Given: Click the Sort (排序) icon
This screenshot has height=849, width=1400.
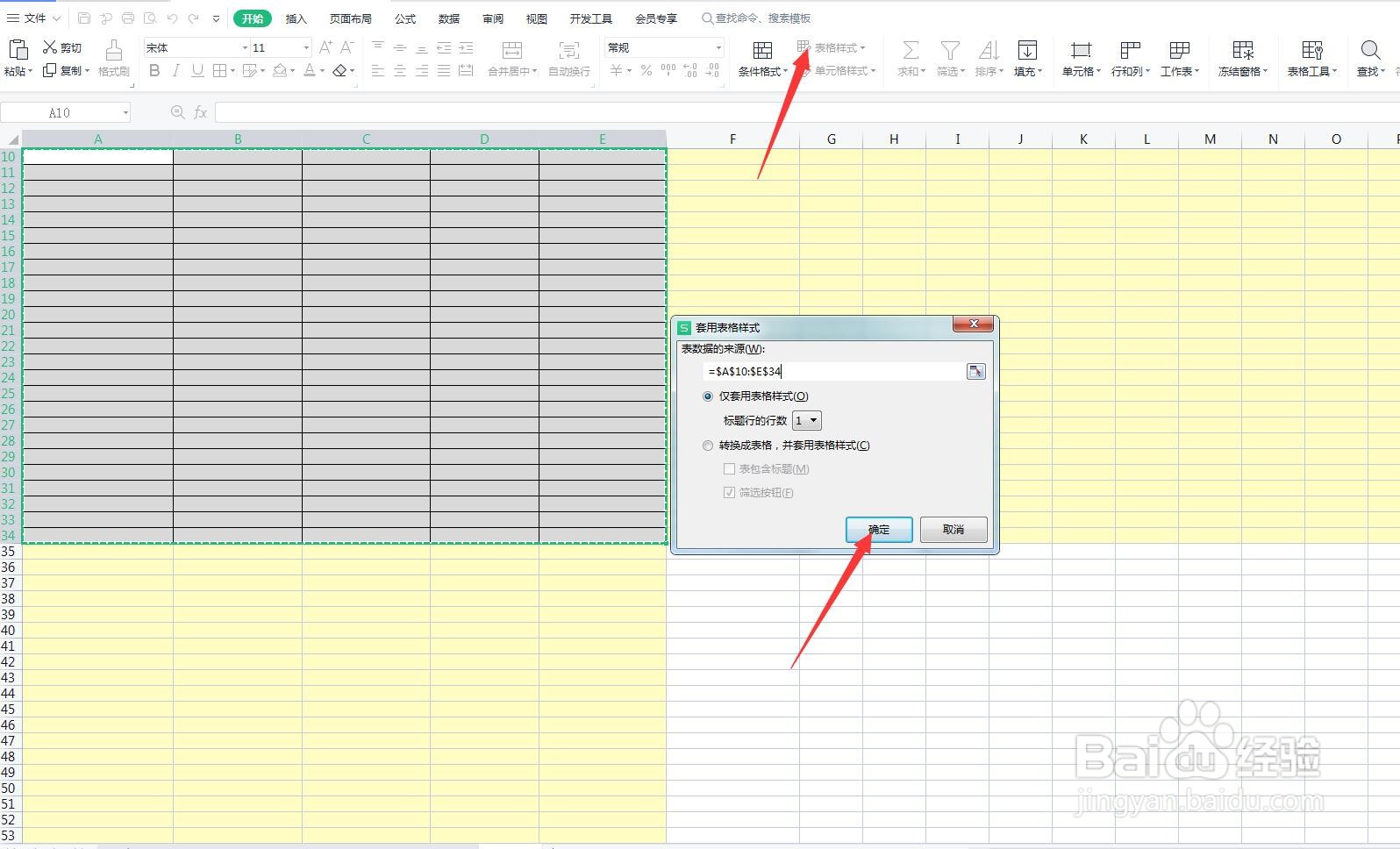Looking at the screenshot, I should [x=989, y=50].
